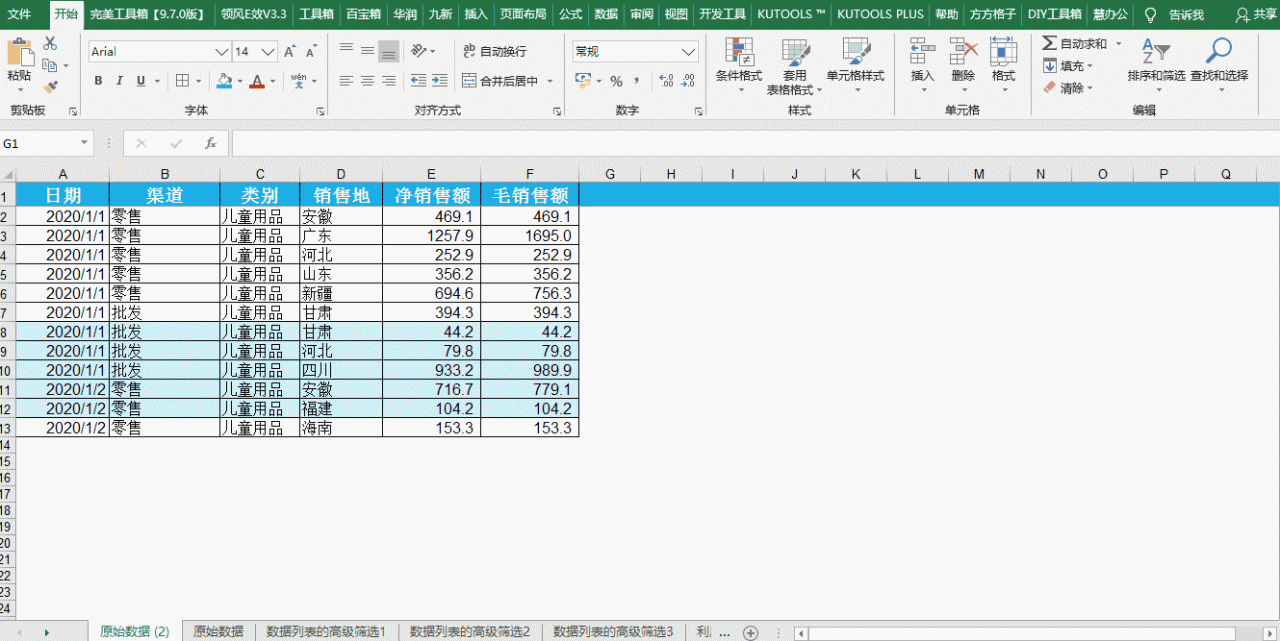
Task: Switch to 原始数据 sheet tab
Action: [x=218, y=632]
